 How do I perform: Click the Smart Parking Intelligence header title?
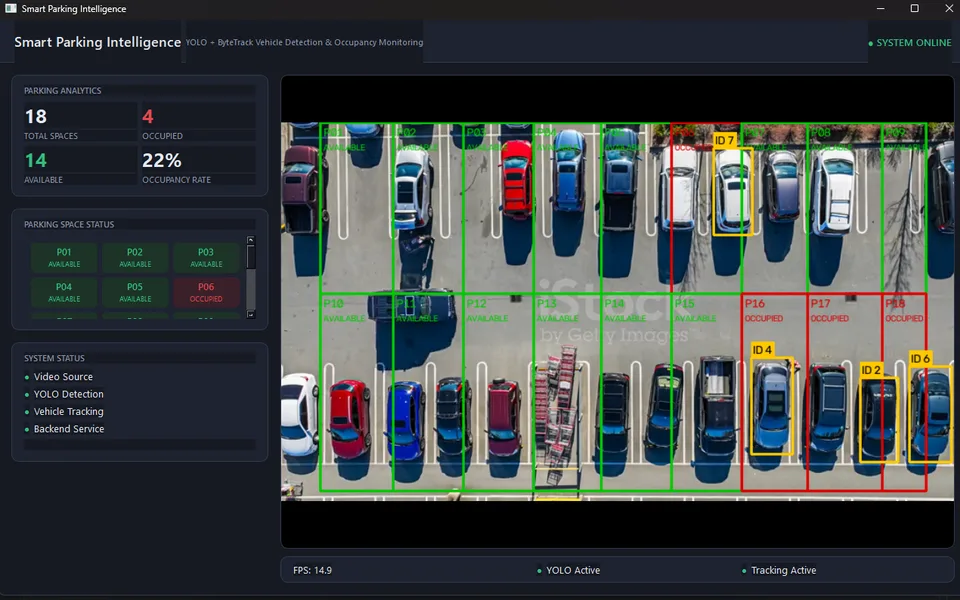tap(97, 42)
